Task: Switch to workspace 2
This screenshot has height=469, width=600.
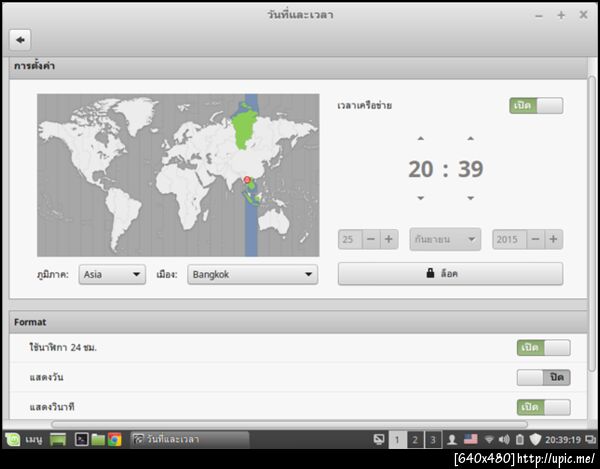Action: point(415,440)
